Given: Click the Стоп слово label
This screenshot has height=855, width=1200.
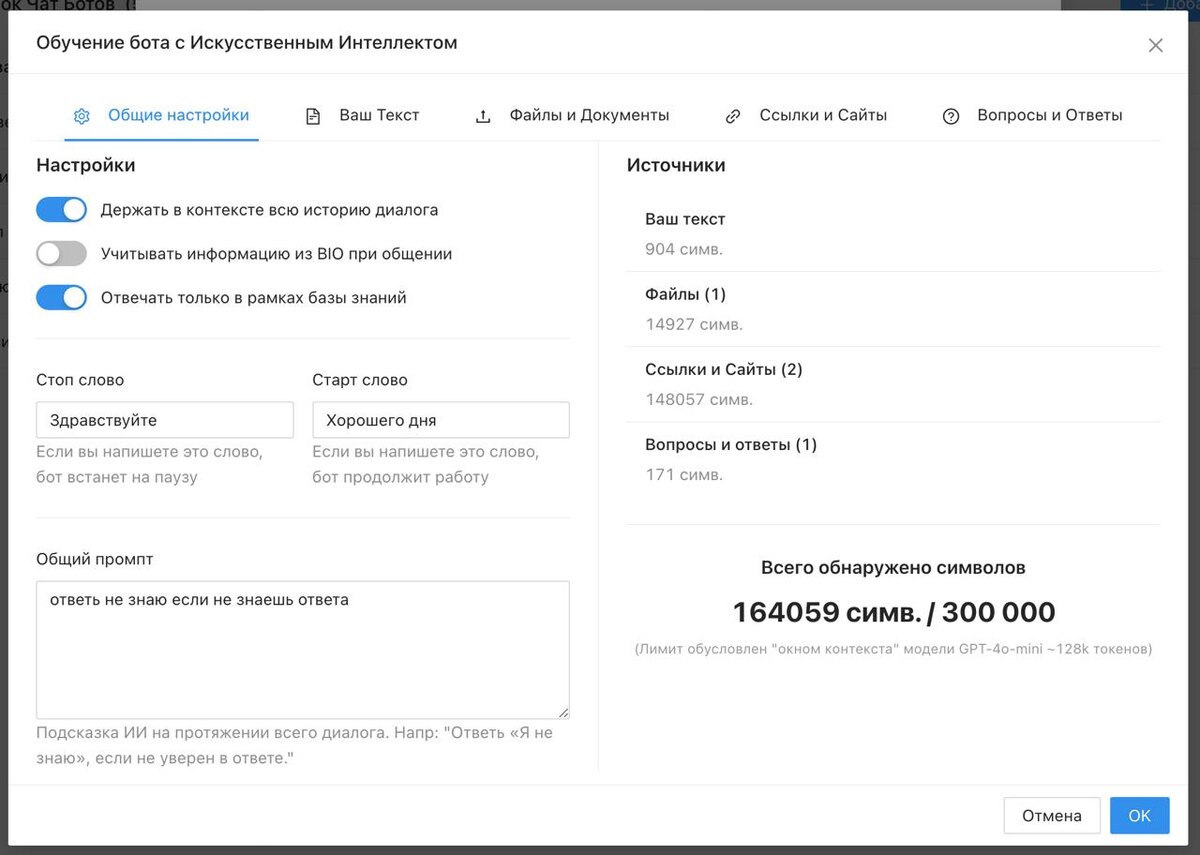Looking at the screenshot, I should [80, 380].
